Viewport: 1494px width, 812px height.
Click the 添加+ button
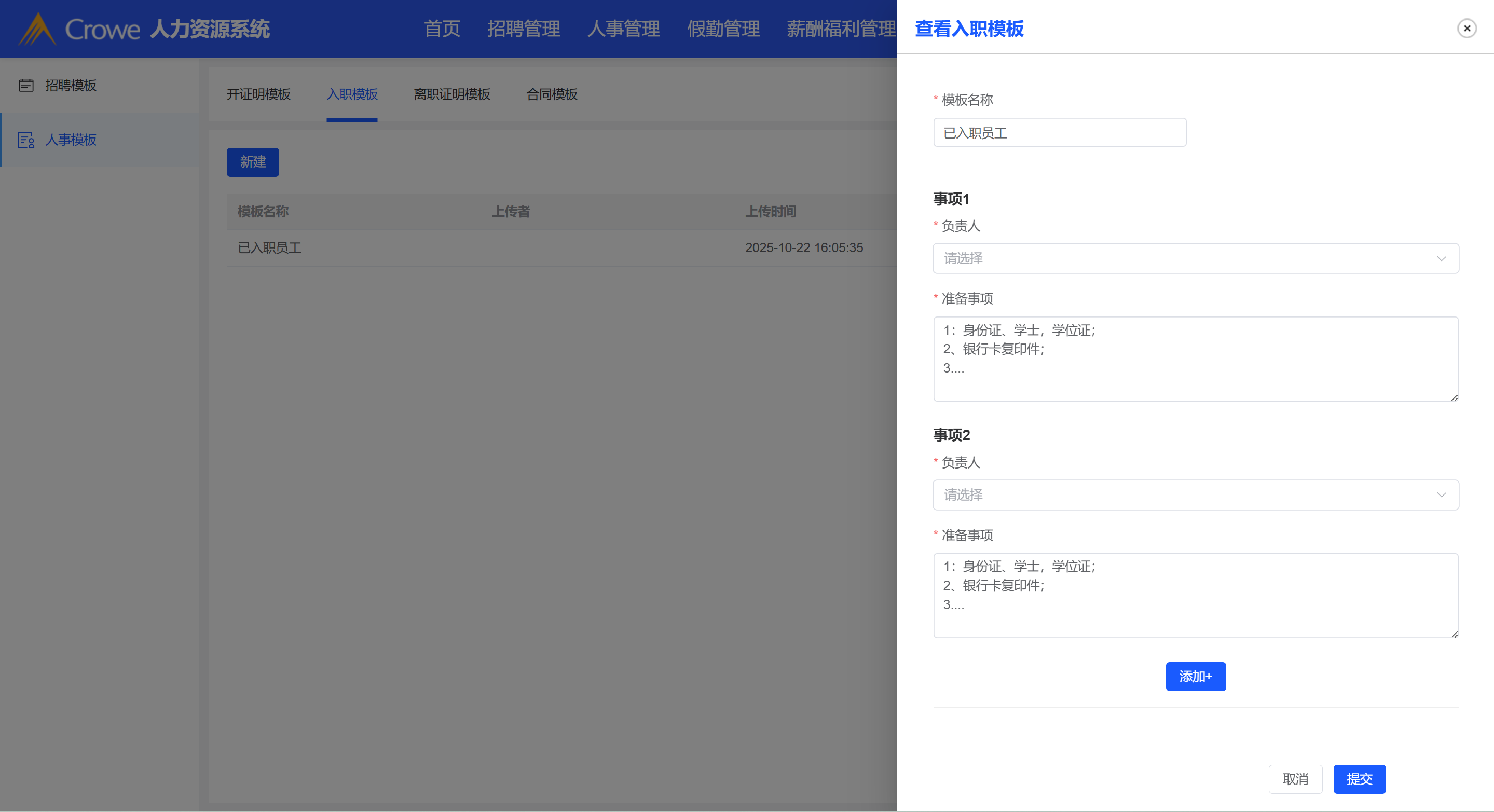(1195, 676)
